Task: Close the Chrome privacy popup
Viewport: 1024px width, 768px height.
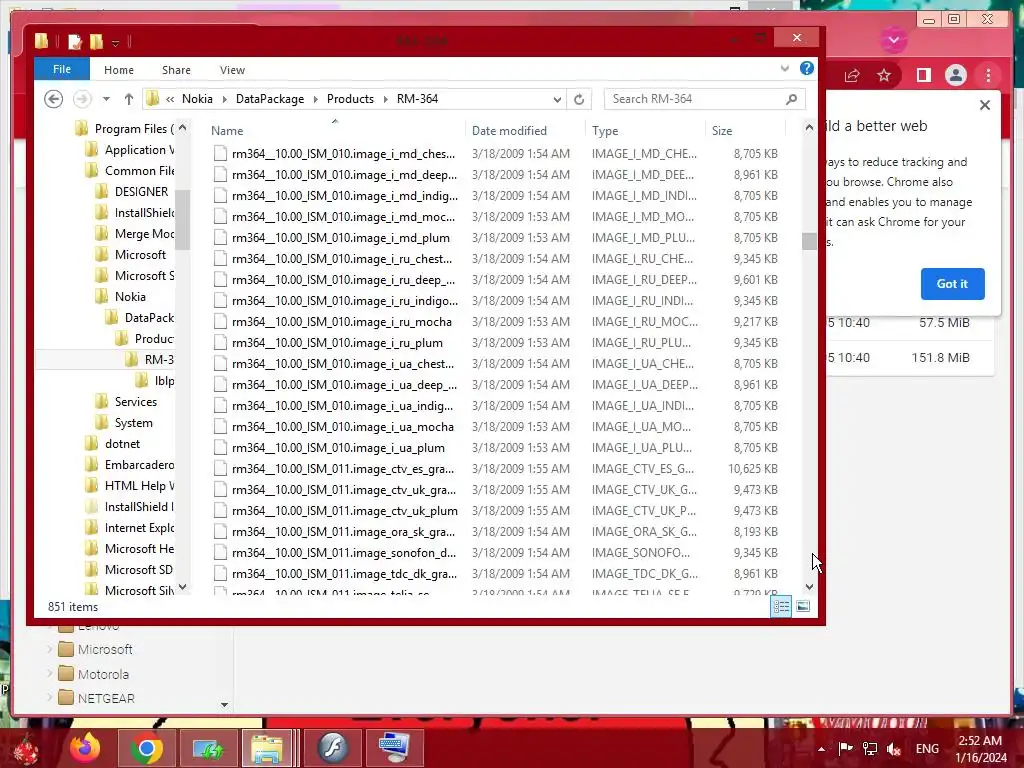Action: 985,104
